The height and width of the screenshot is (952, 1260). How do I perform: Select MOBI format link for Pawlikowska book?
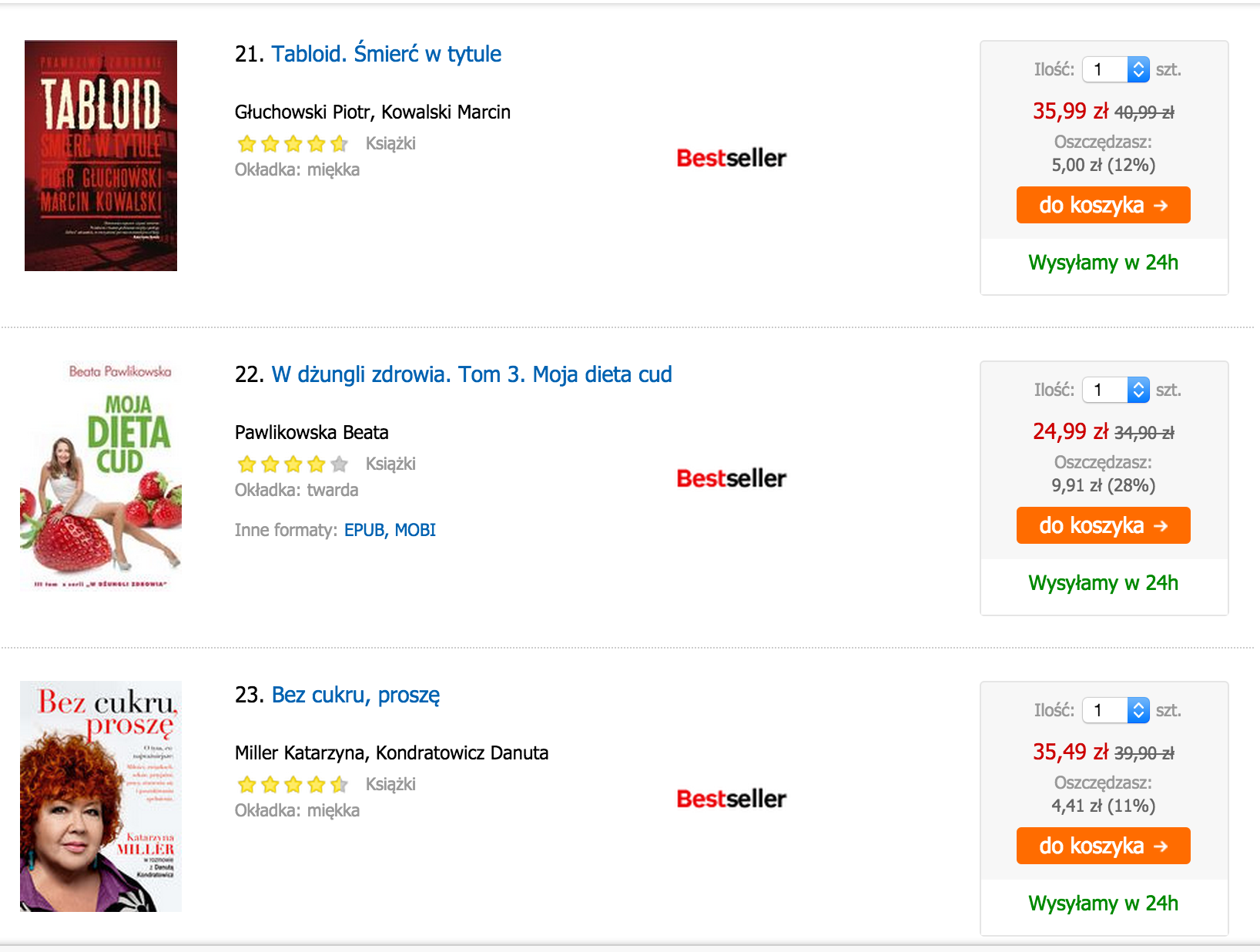pos(415,530)
